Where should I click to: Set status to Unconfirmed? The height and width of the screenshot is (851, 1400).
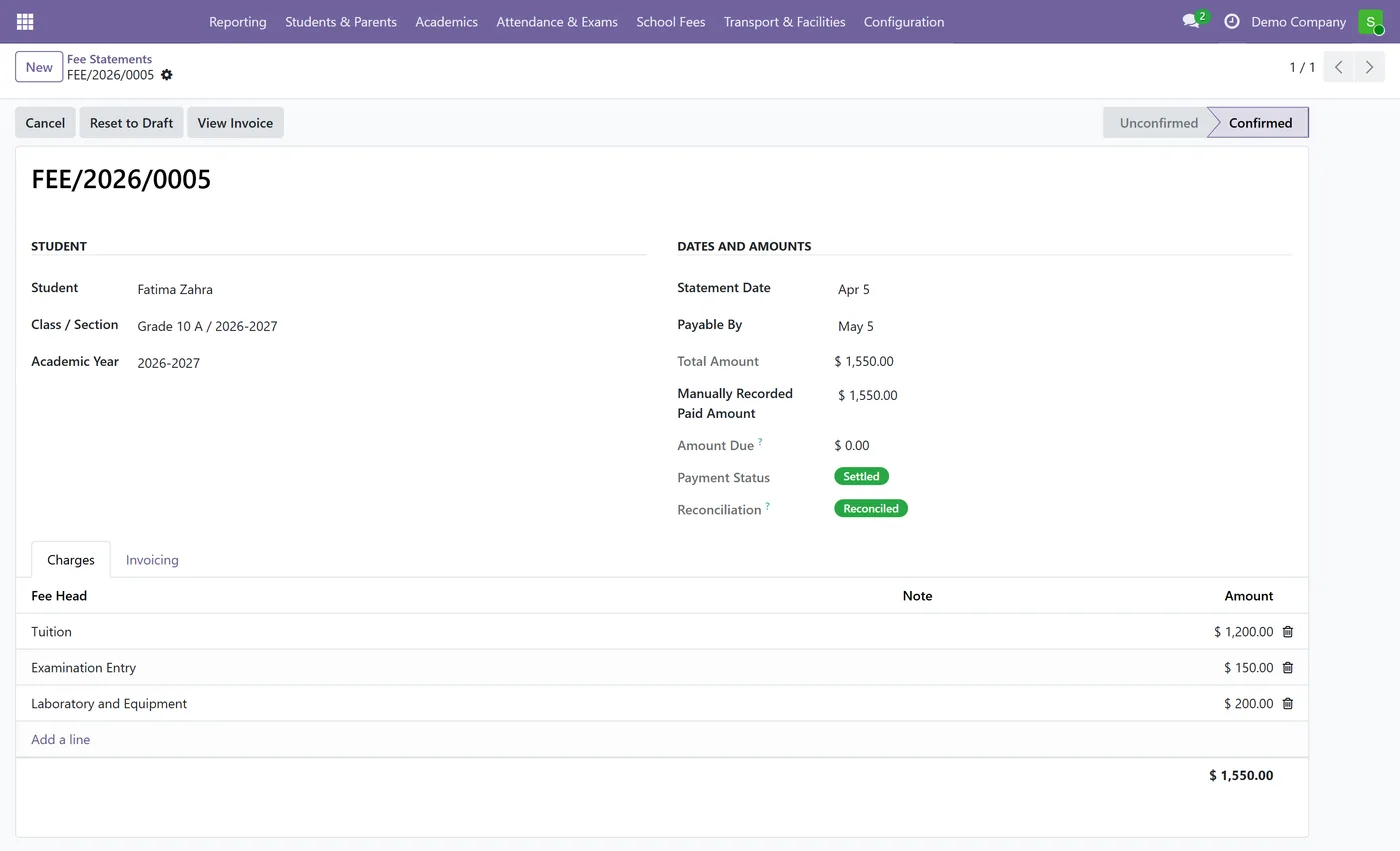point(1158,123)
